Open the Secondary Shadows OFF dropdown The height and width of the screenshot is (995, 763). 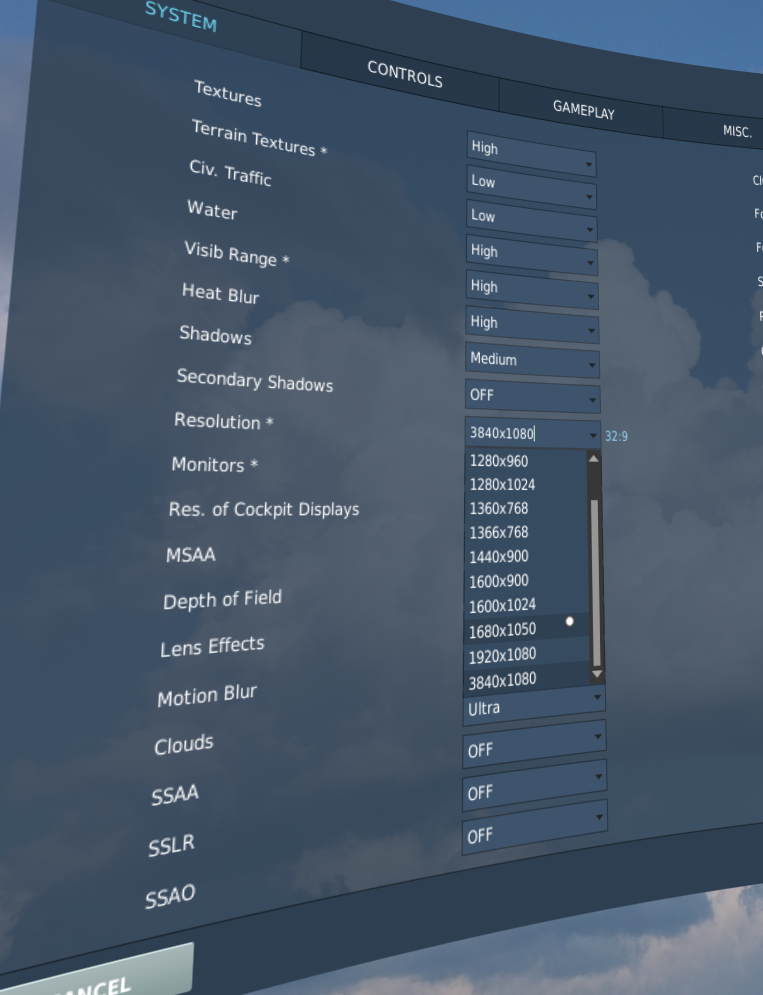(x=532, y=397)
